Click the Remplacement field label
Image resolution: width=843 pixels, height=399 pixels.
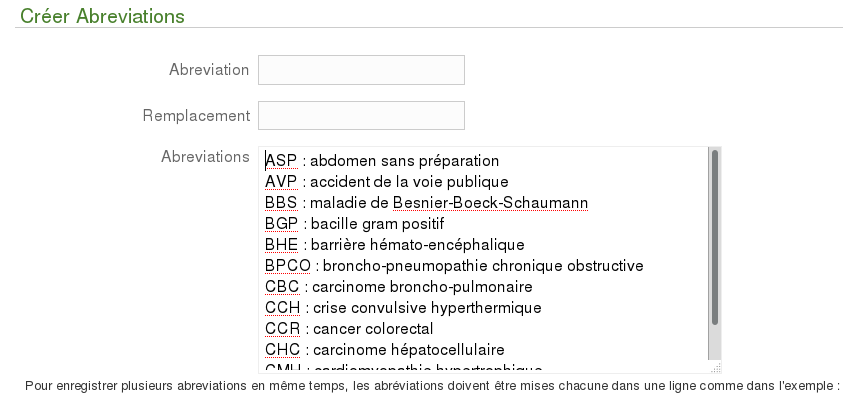[196, 116]
